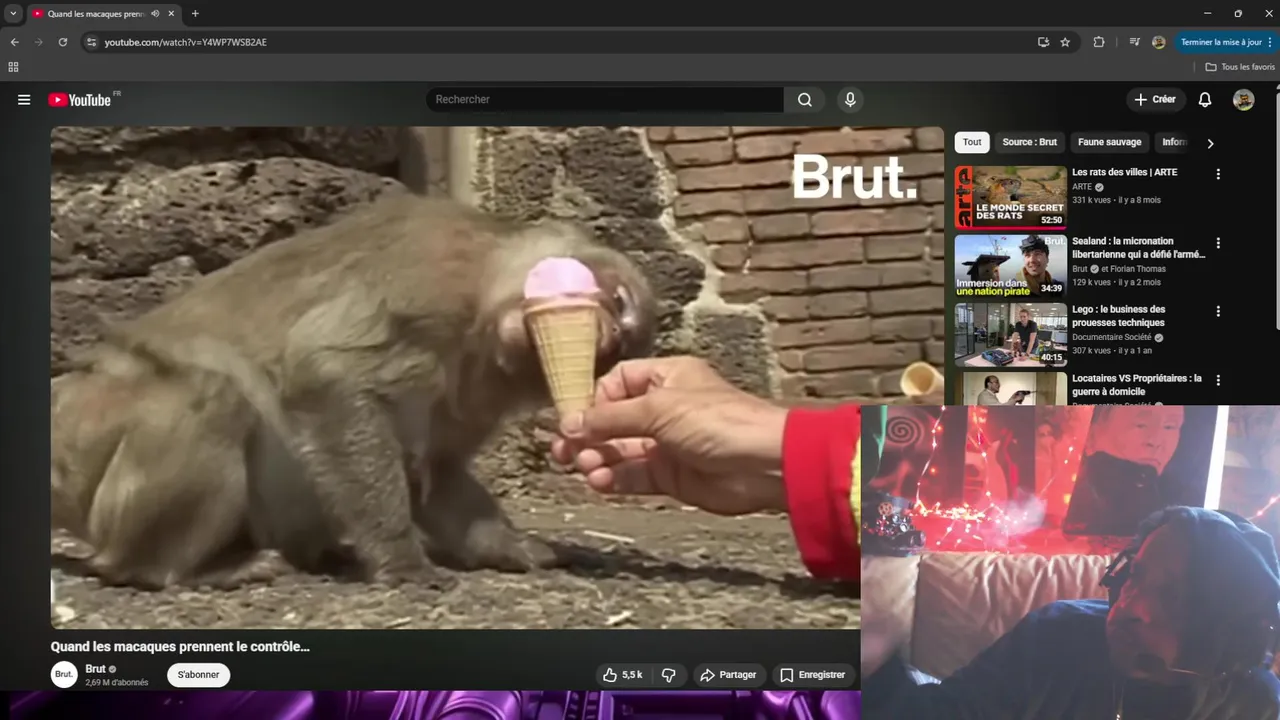Viewport: 1280px width, 720px height.
Task: Click the Enregistrer button
Action: (813, 675)
